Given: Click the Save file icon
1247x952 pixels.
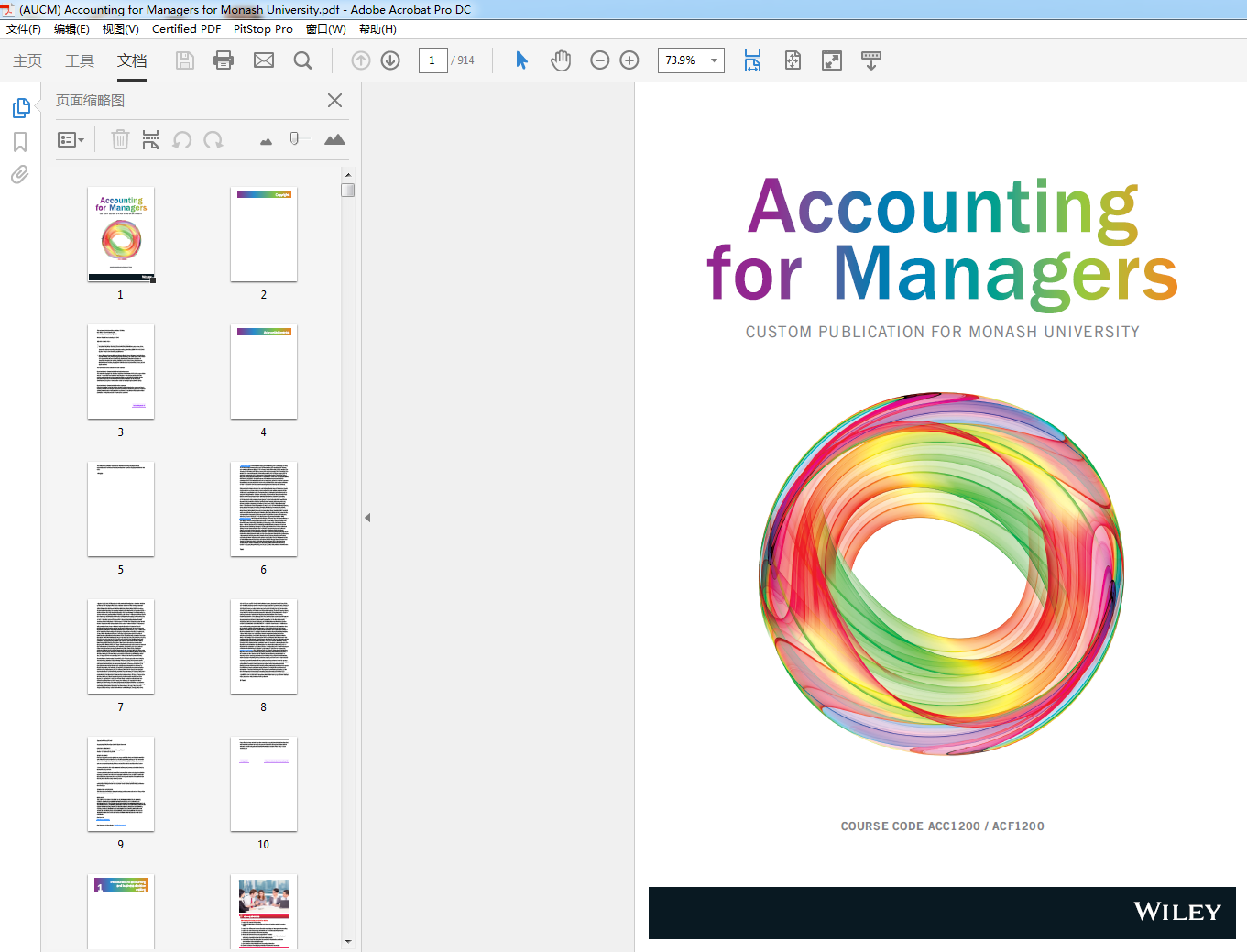Looking at the screenshot, I should pyautogui.click(x=185, y=60).
